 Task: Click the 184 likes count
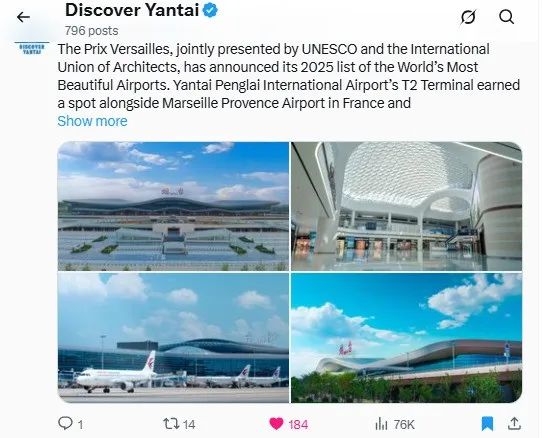pos(298,425)
